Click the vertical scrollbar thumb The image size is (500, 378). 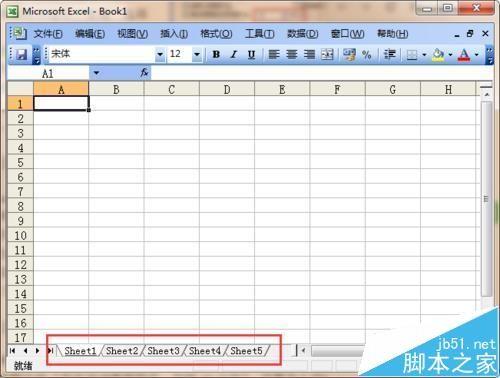coord(486,199)
